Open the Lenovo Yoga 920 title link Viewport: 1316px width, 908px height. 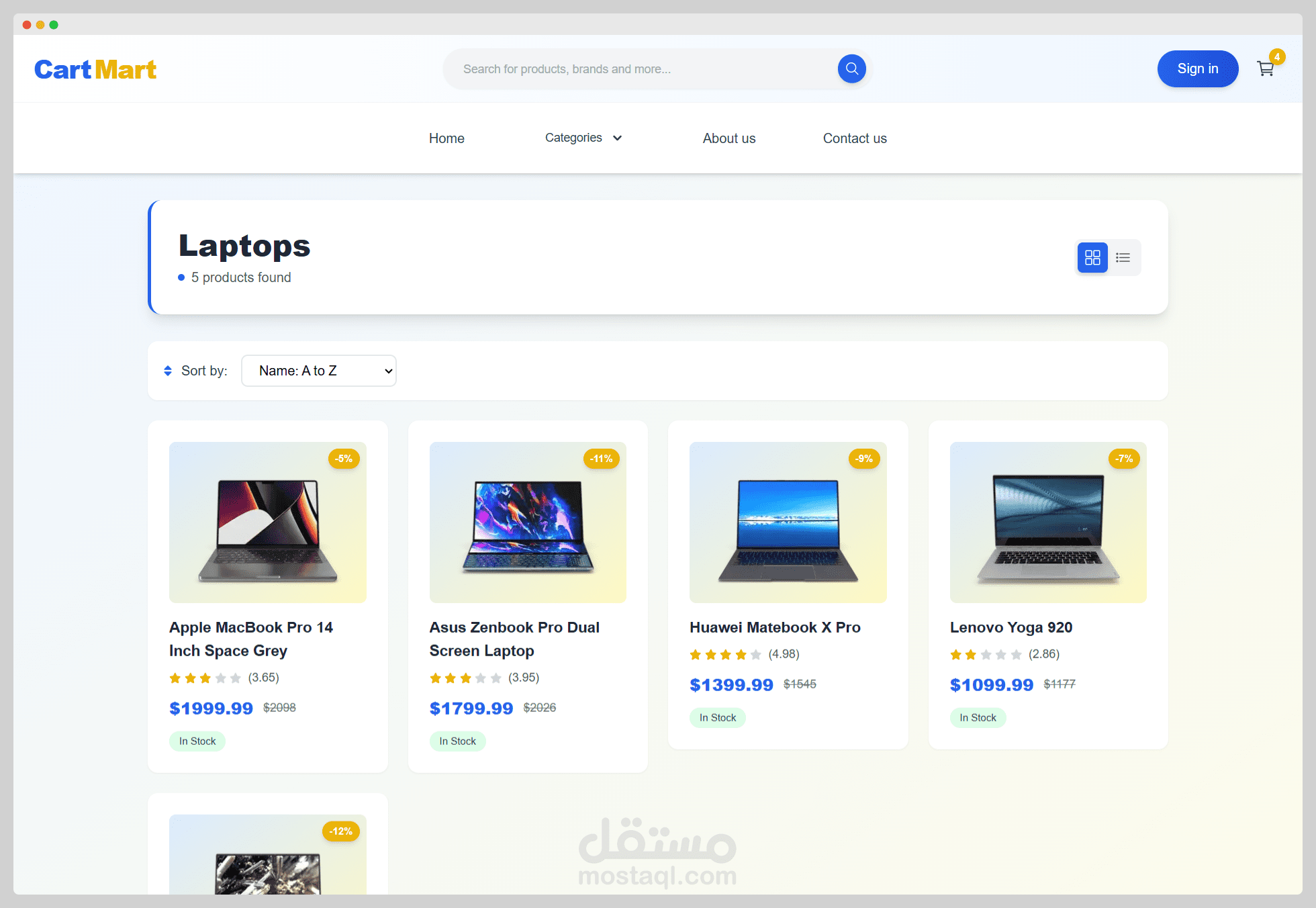tap(1011, 627)
